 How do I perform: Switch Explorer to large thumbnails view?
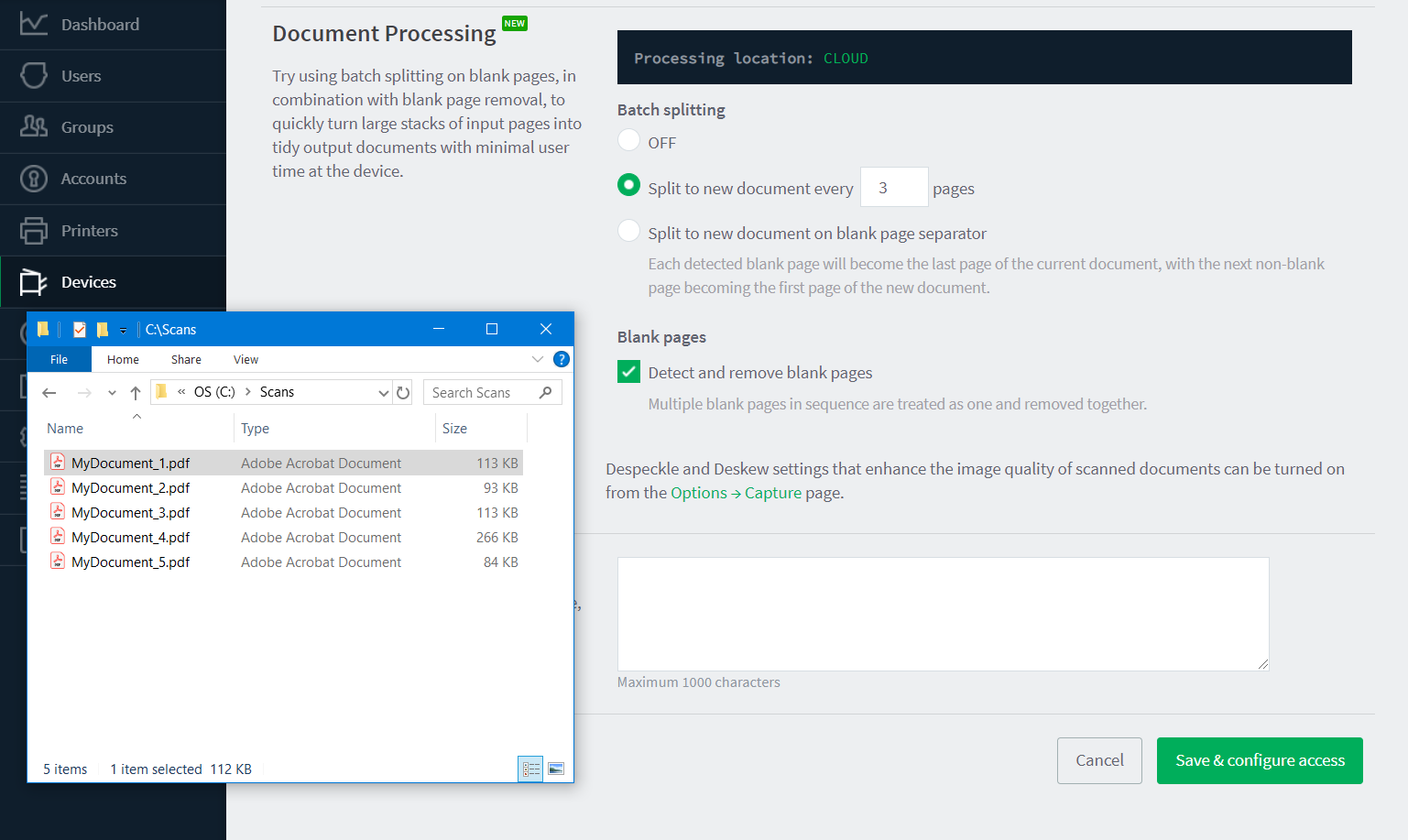pyautogui.click(x=556, y=769)
